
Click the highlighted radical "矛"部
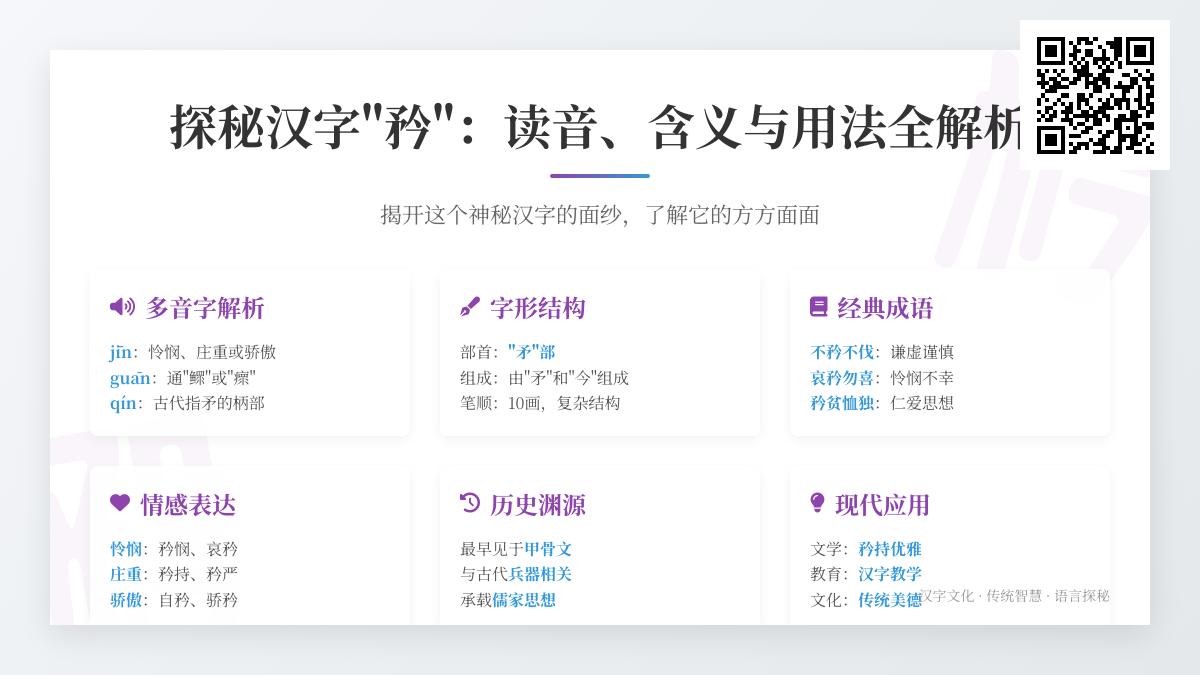(531, 352)
